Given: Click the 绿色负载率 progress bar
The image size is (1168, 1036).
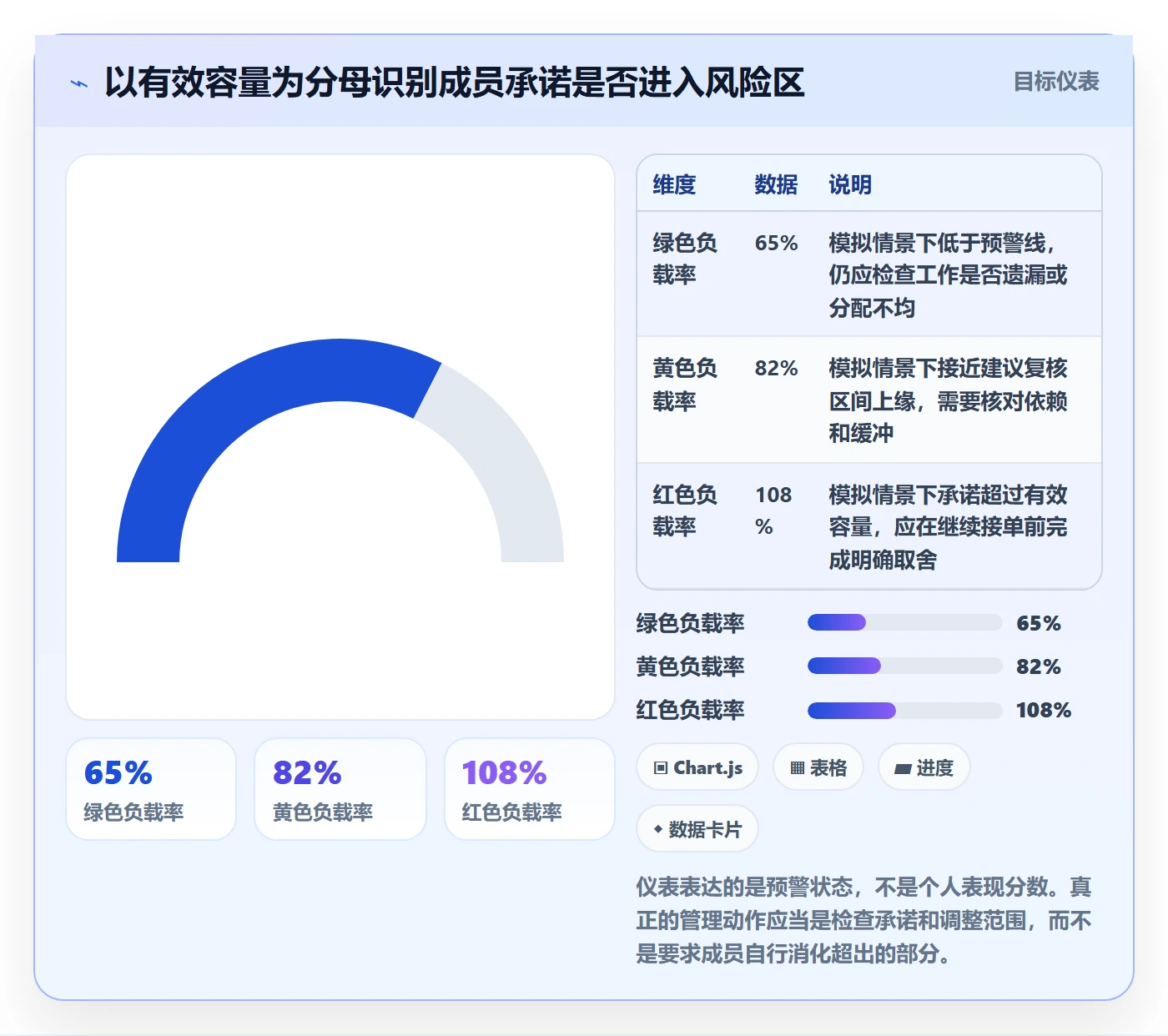Looking at the screenshot, I should click(904, 622).
